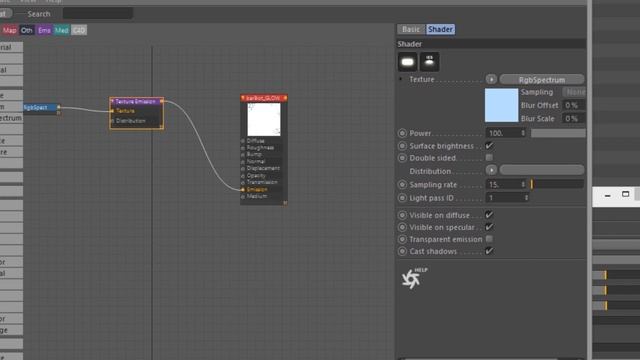Click the Power animation radio dot
Viewport: 640px width, 360px height.
pos(402,133)
